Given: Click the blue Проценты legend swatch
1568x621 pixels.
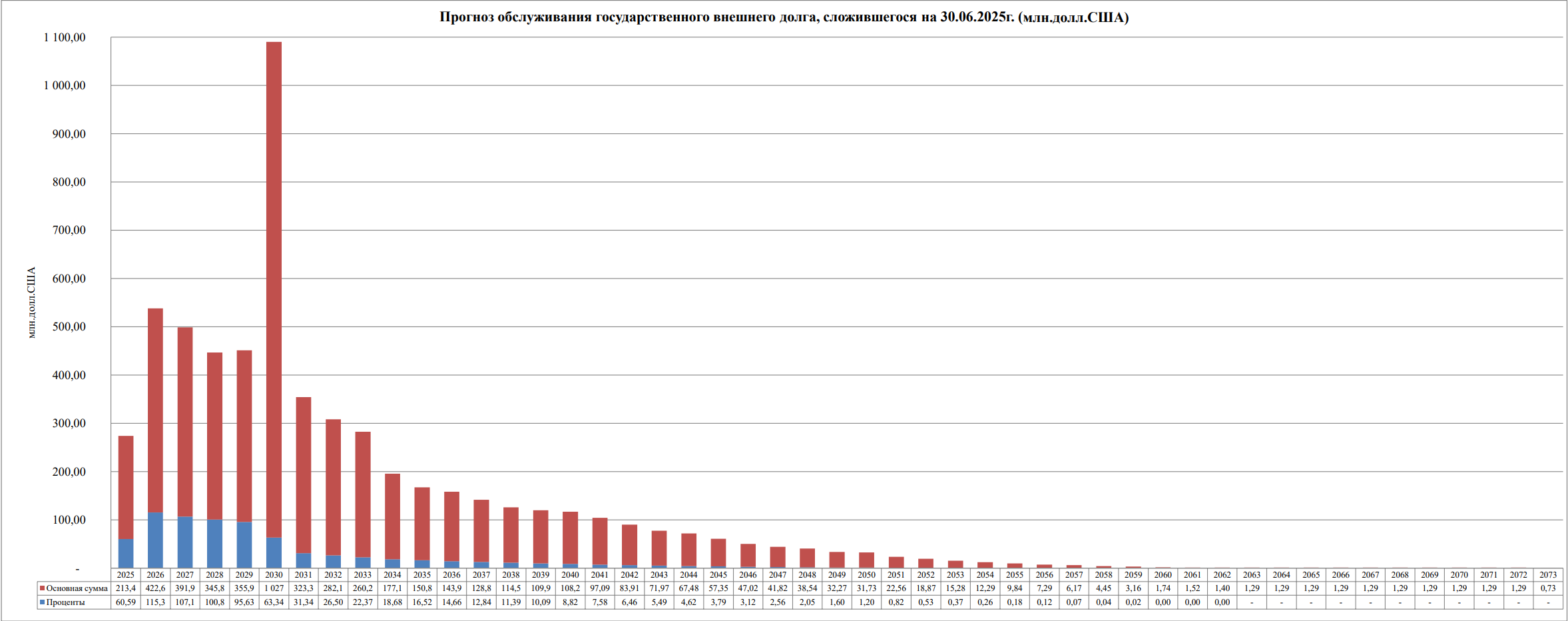Looking at the screenshot, I should 42,602.
